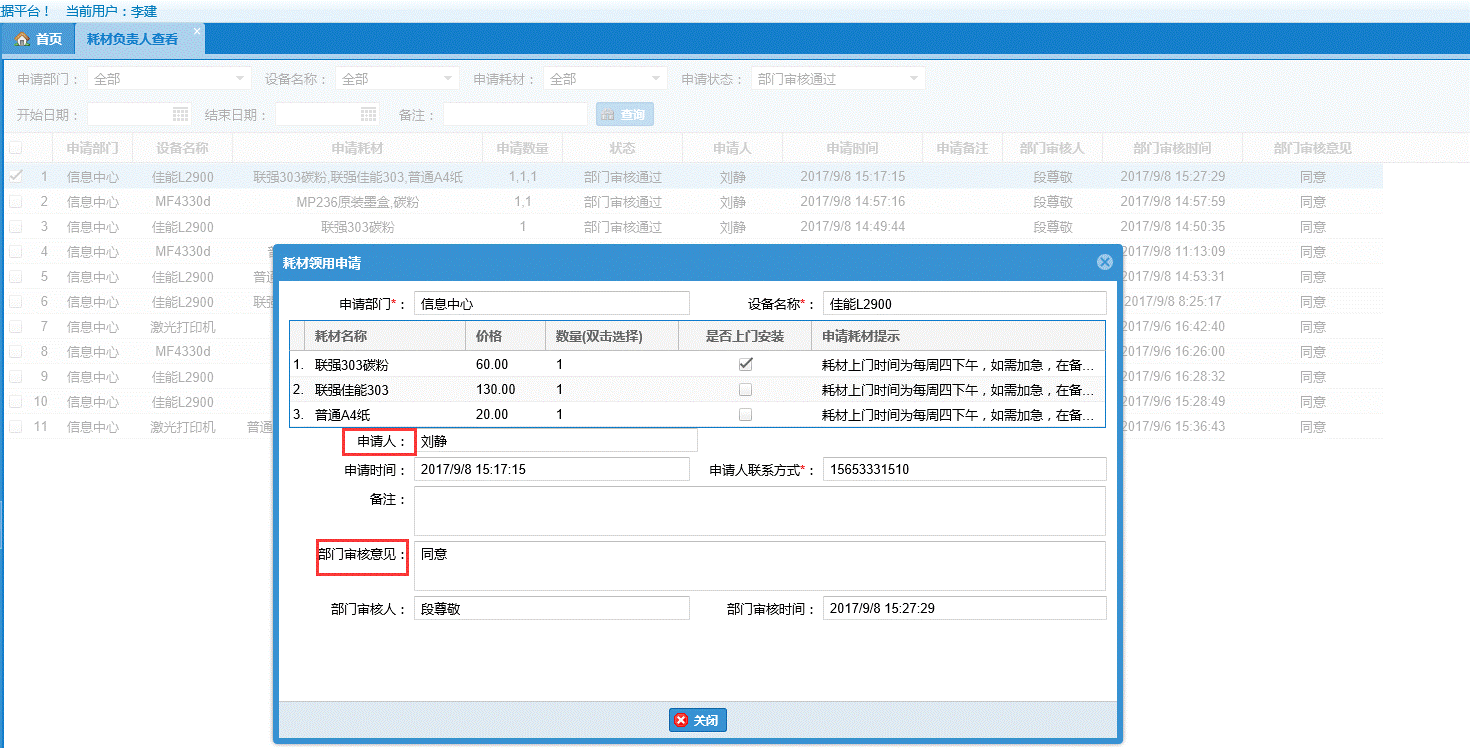Click the 部门审核时间 field in dialog
The height and width of the screenshot is (748, 1470).
(964, 608)
